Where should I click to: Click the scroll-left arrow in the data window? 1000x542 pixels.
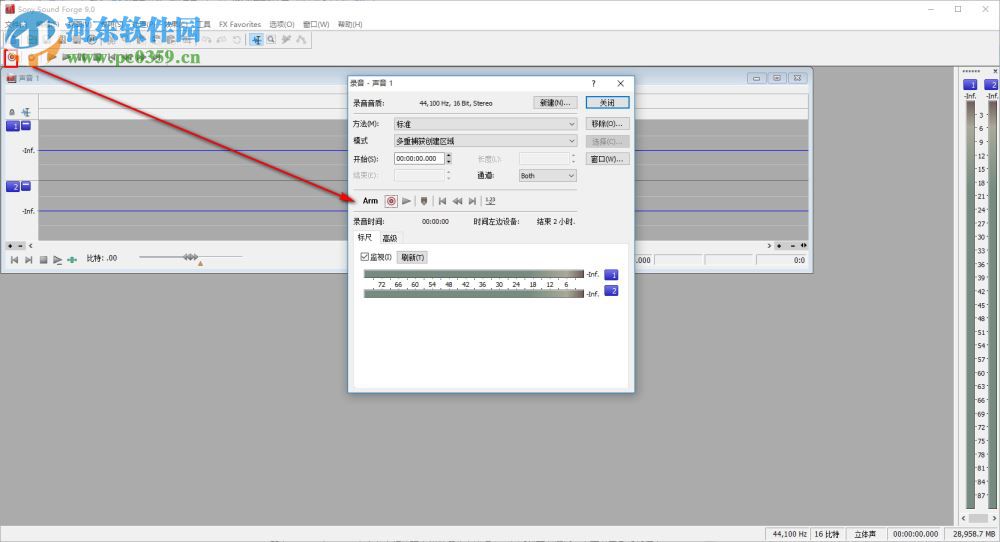30,245
